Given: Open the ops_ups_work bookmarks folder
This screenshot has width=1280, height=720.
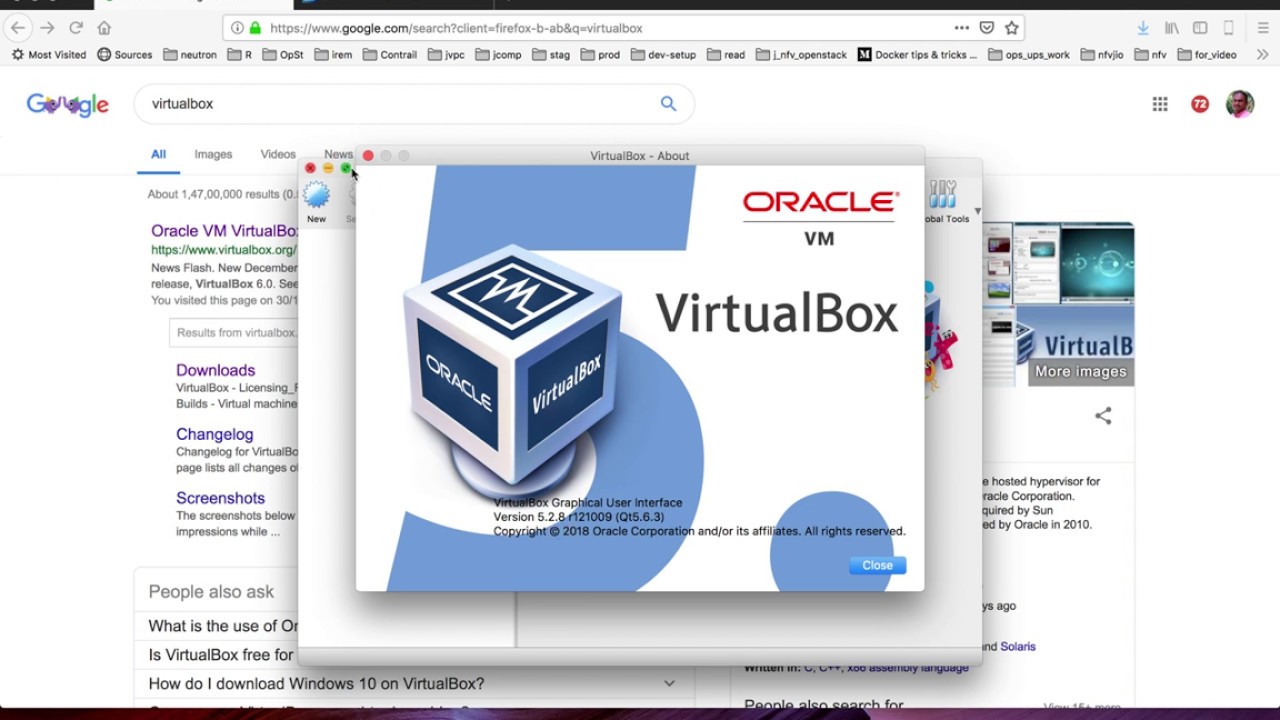Looking at the screenshot, I should coord(1029,55).
